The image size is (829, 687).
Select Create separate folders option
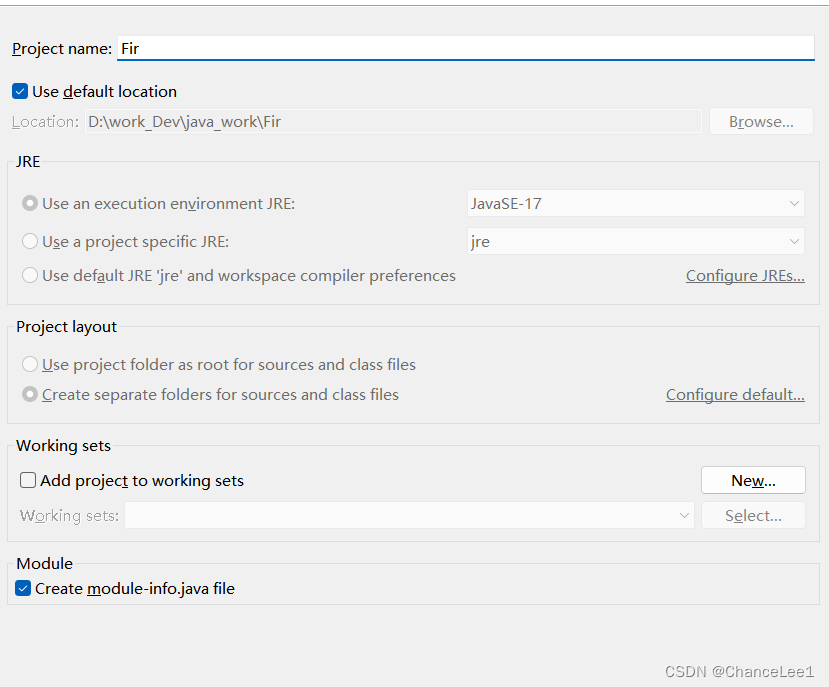(x=30, y=395)
